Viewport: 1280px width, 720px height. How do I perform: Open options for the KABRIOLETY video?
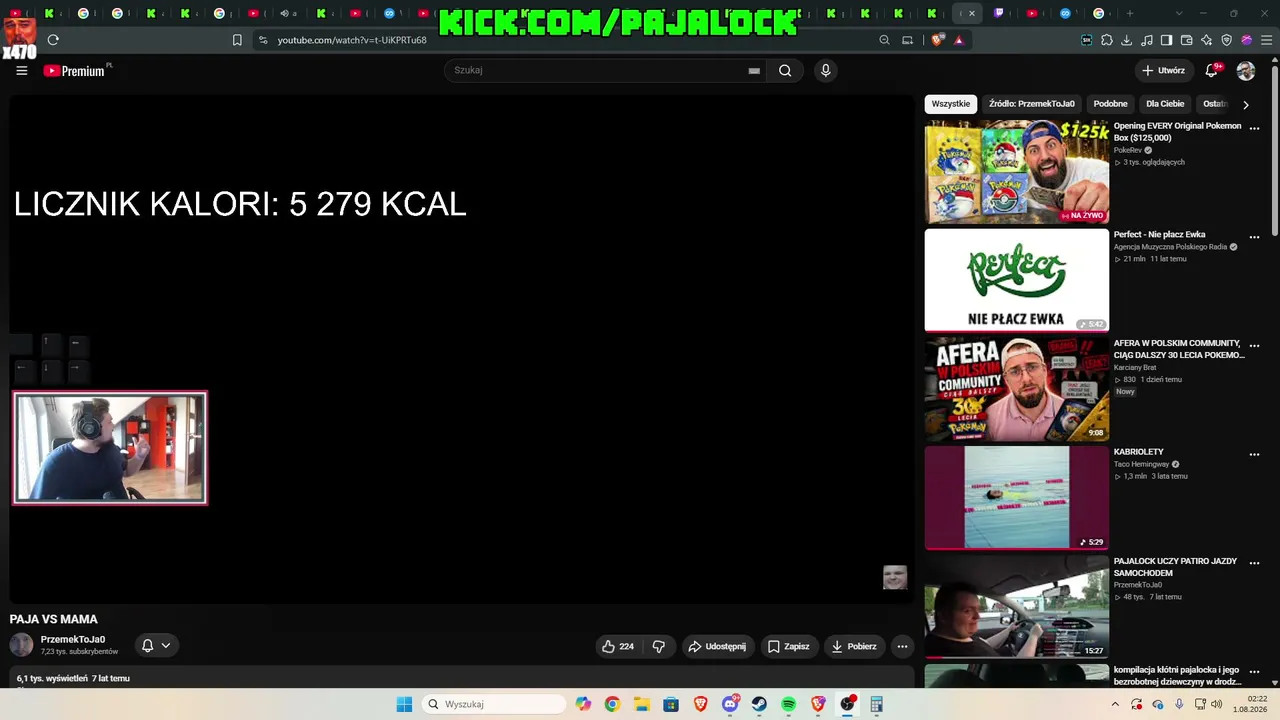[1254, 454]
